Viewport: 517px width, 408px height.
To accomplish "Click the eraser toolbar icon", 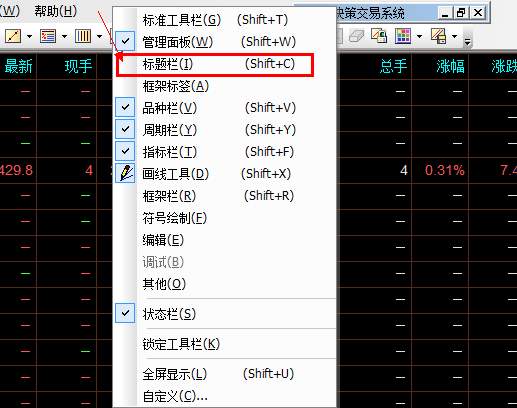I will (356, 36).
